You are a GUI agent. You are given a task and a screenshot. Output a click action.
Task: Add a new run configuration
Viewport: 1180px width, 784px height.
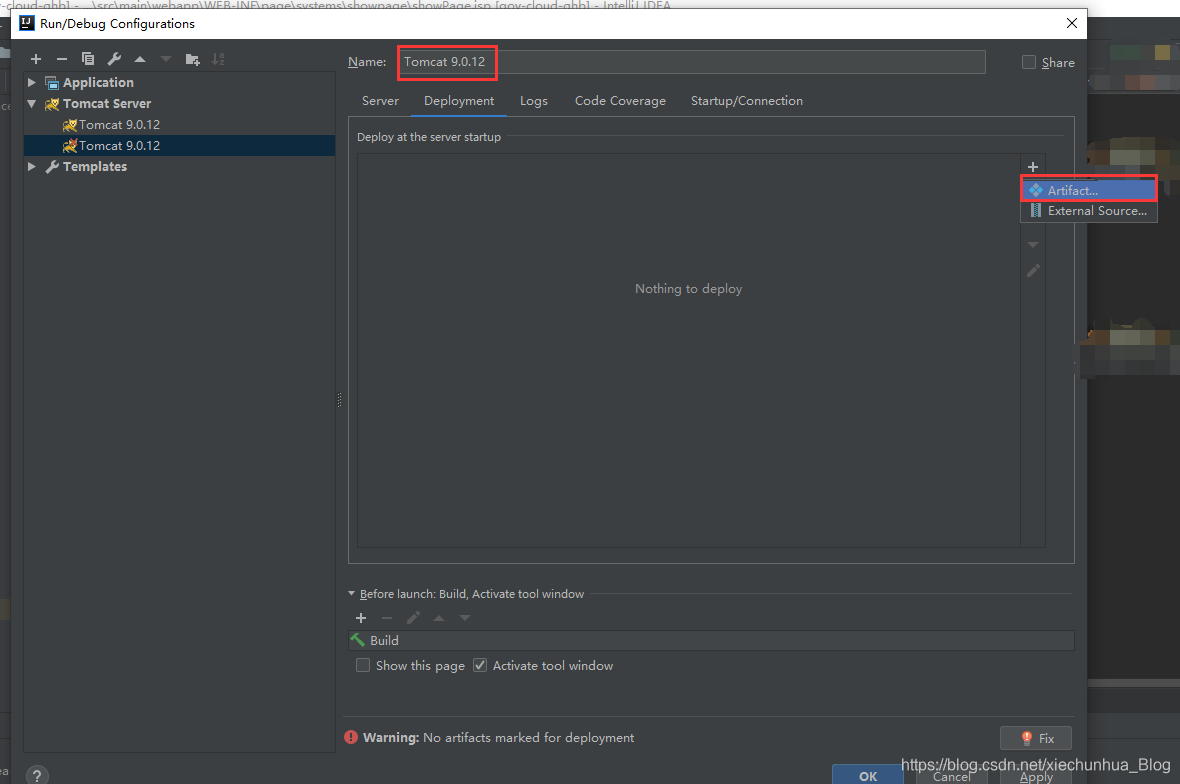35,59
